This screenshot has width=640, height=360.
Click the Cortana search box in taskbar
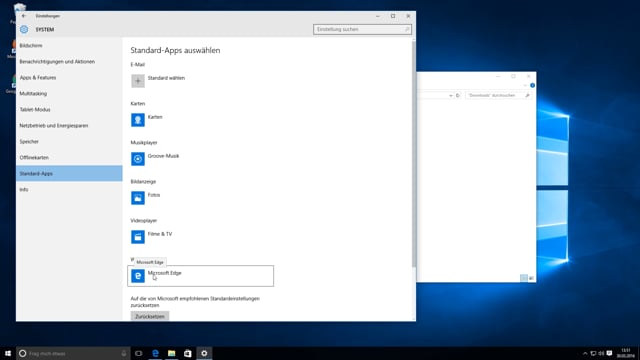tap(73, 353)
